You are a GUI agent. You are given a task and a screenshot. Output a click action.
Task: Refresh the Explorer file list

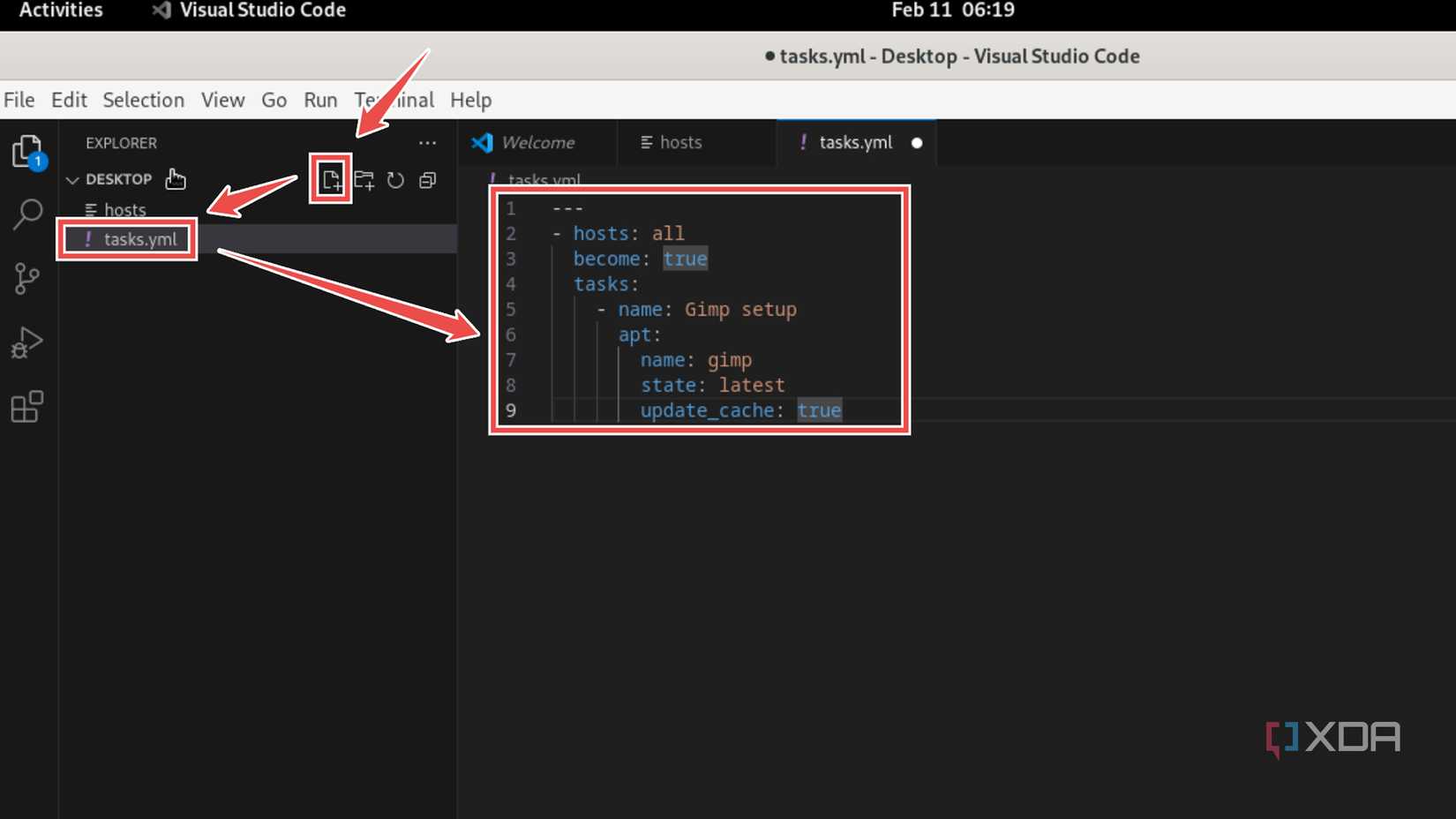pos(395,180)
